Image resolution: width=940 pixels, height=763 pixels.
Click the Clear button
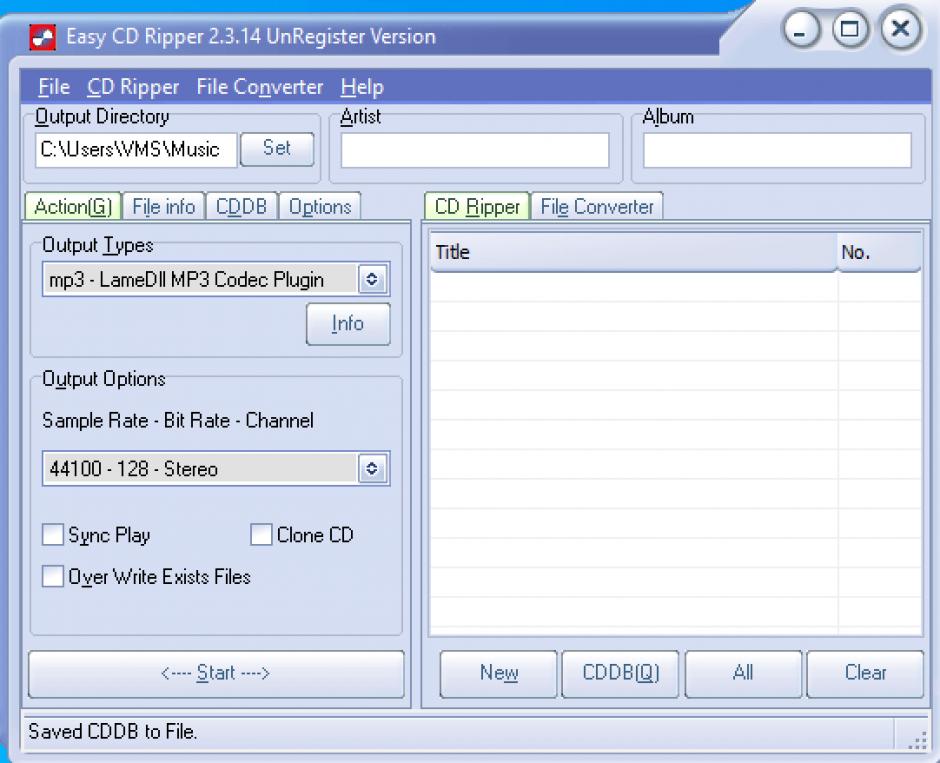point(865,674)
